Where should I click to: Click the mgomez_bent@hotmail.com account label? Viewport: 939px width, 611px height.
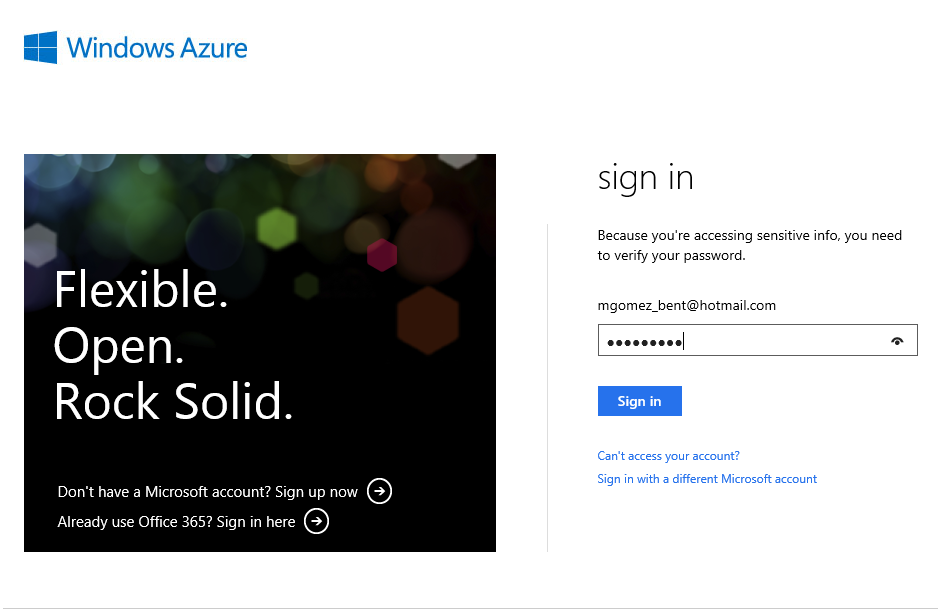[686, 306]
